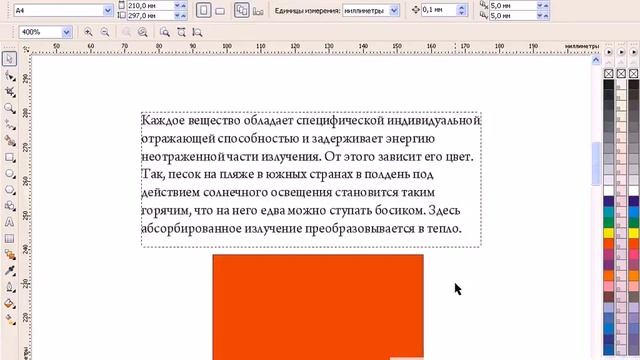
Task: Select the Shape tool in the toolbox
Action: (9, 76)
